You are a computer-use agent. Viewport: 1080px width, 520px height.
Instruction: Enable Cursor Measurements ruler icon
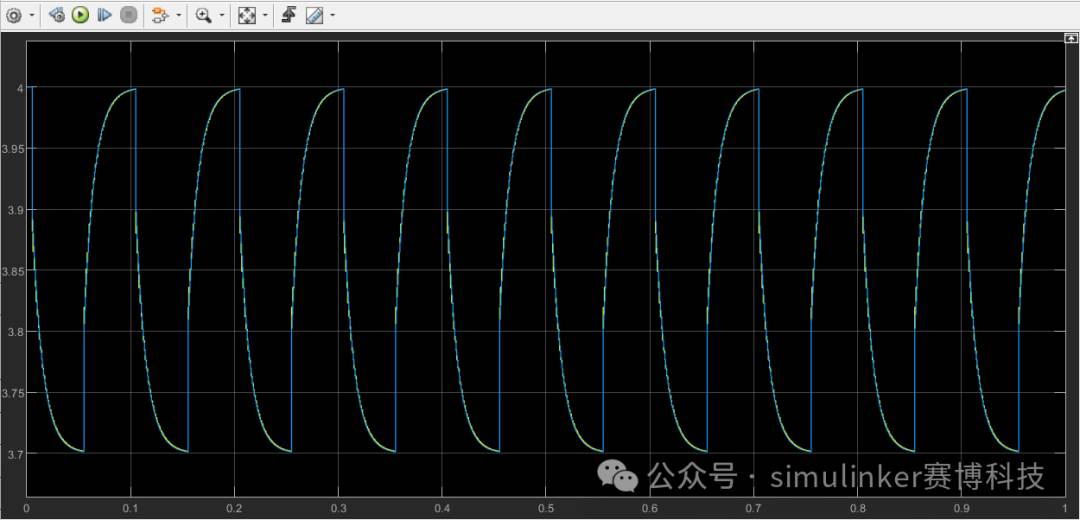[315, 14]
